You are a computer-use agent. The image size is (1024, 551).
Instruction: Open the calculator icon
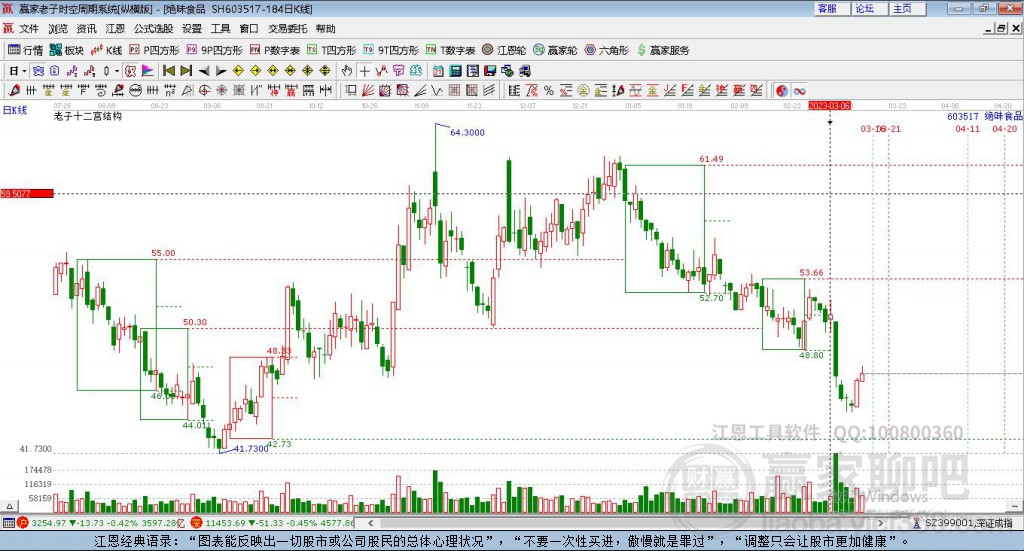pyautogui.click(x=455, y=71)
